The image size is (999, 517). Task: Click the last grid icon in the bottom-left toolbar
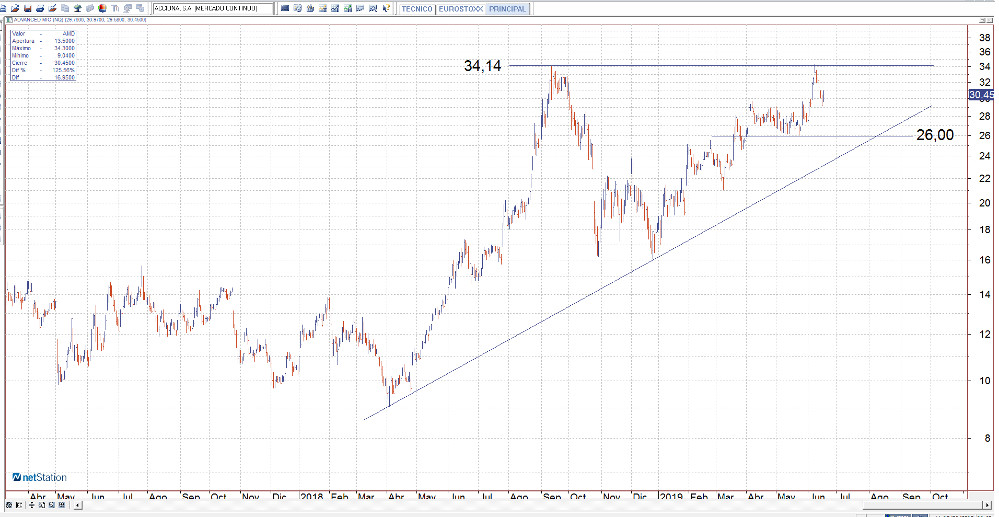pos(62,505)
